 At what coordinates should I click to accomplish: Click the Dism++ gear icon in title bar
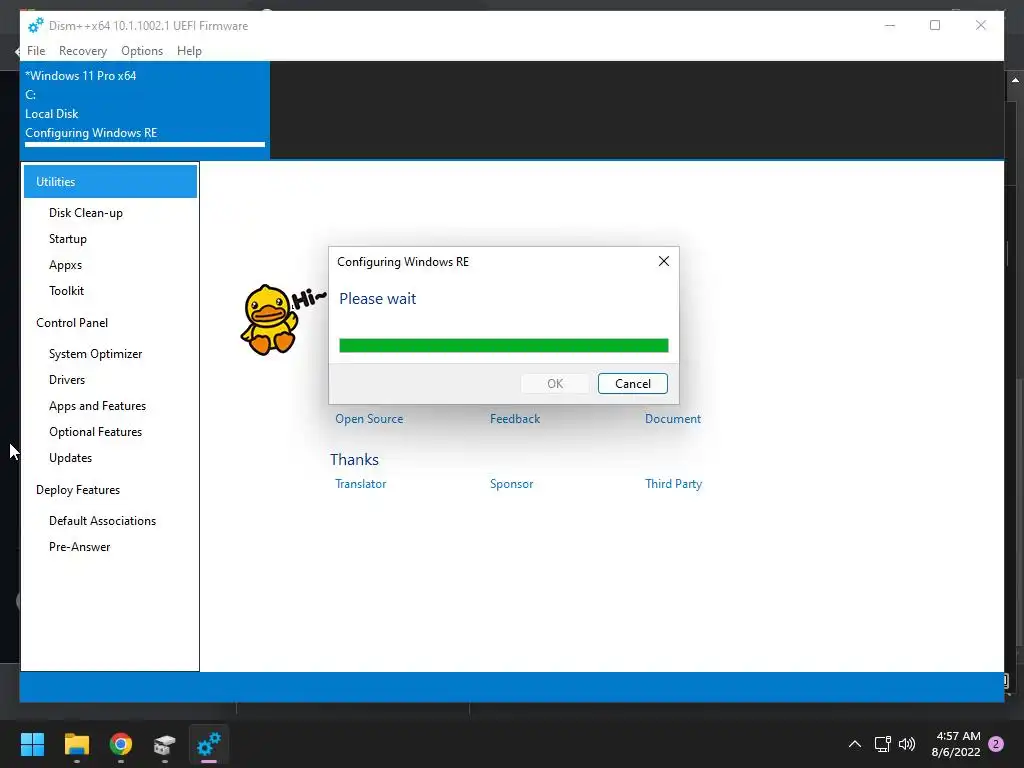pyautogui.click(x=35, y=25)
